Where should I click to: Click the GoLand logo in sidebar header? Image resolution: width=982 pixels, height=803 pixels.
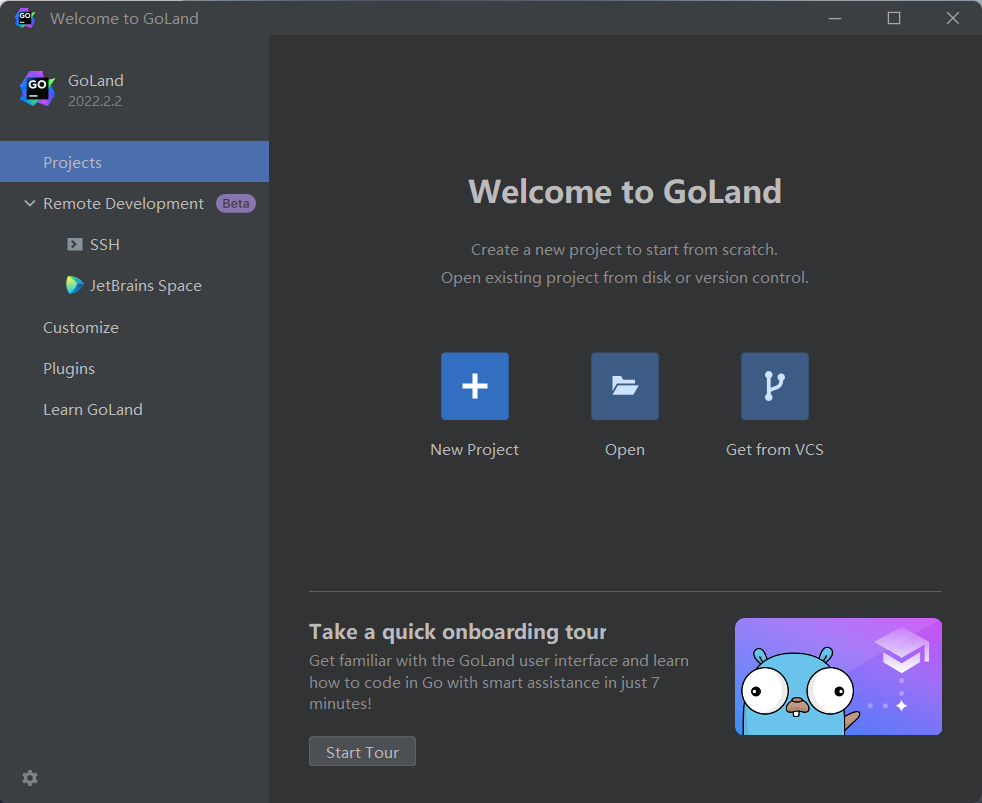click(x=37, y=89)
